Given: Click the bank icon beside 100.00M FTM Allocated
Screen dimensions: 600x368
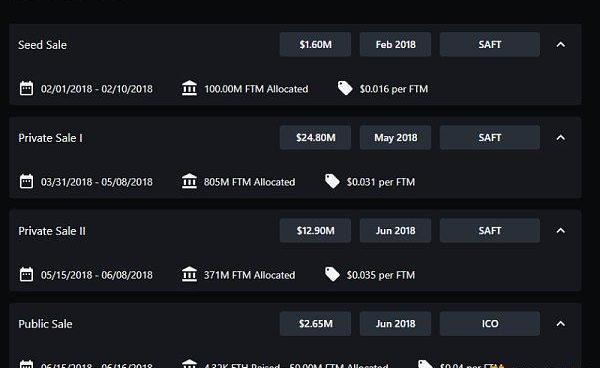Looking at the screenshot, I should (189, 88).
